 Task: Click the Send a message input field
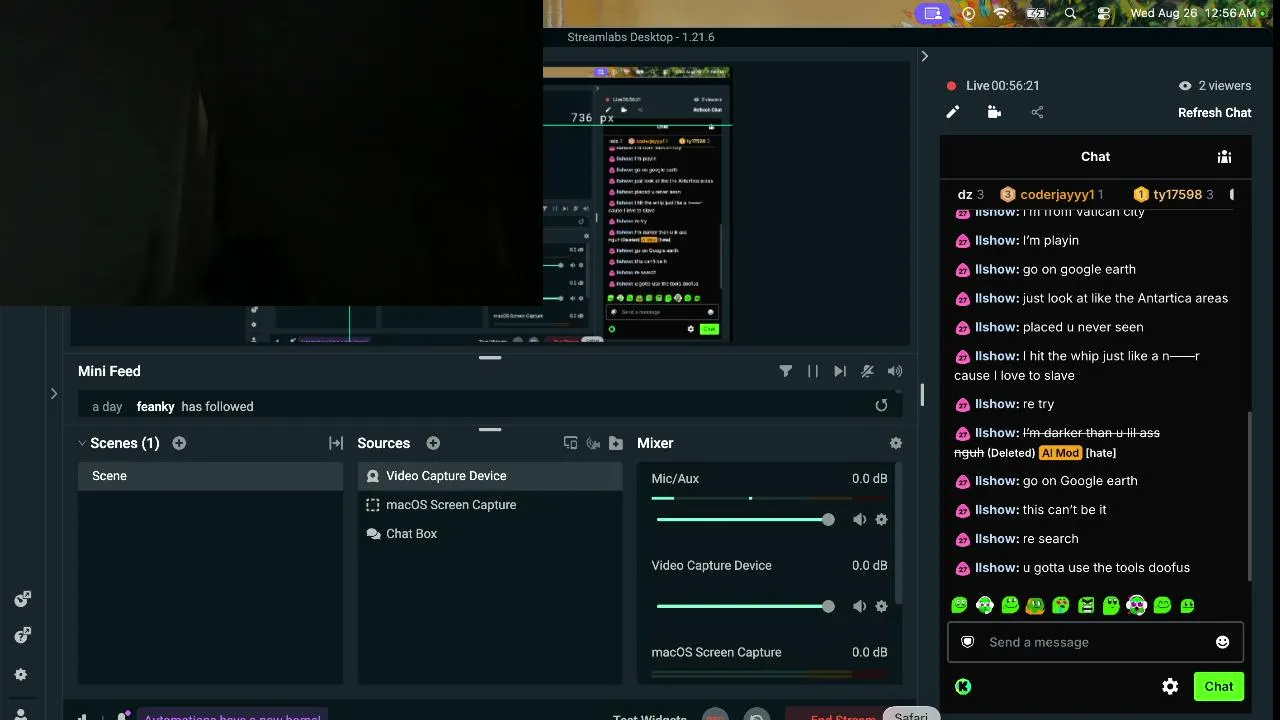[x=1095, y=642]
